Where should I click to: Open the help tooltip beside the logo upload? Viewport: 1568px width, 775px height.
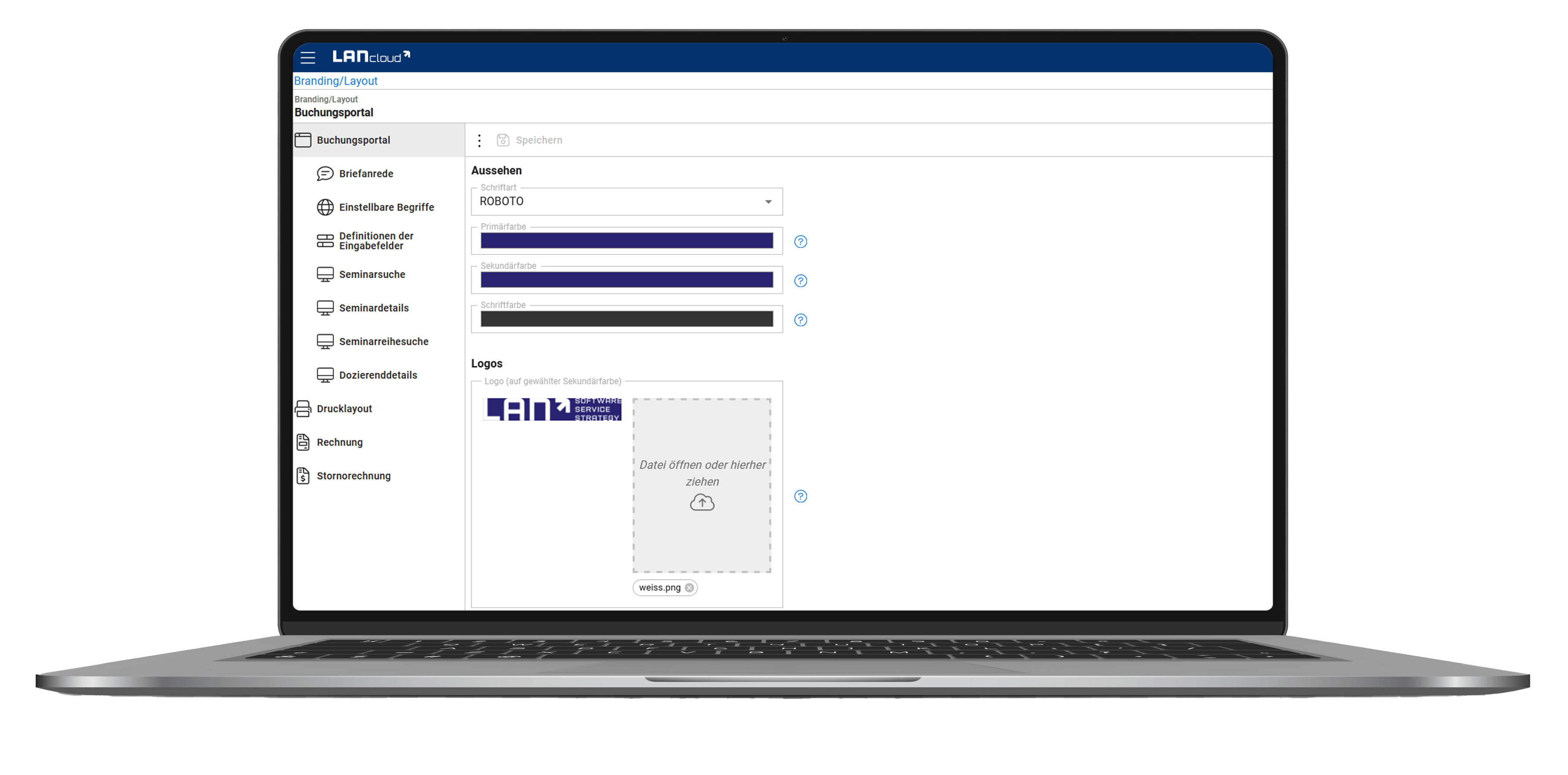[x=800, y=496]
